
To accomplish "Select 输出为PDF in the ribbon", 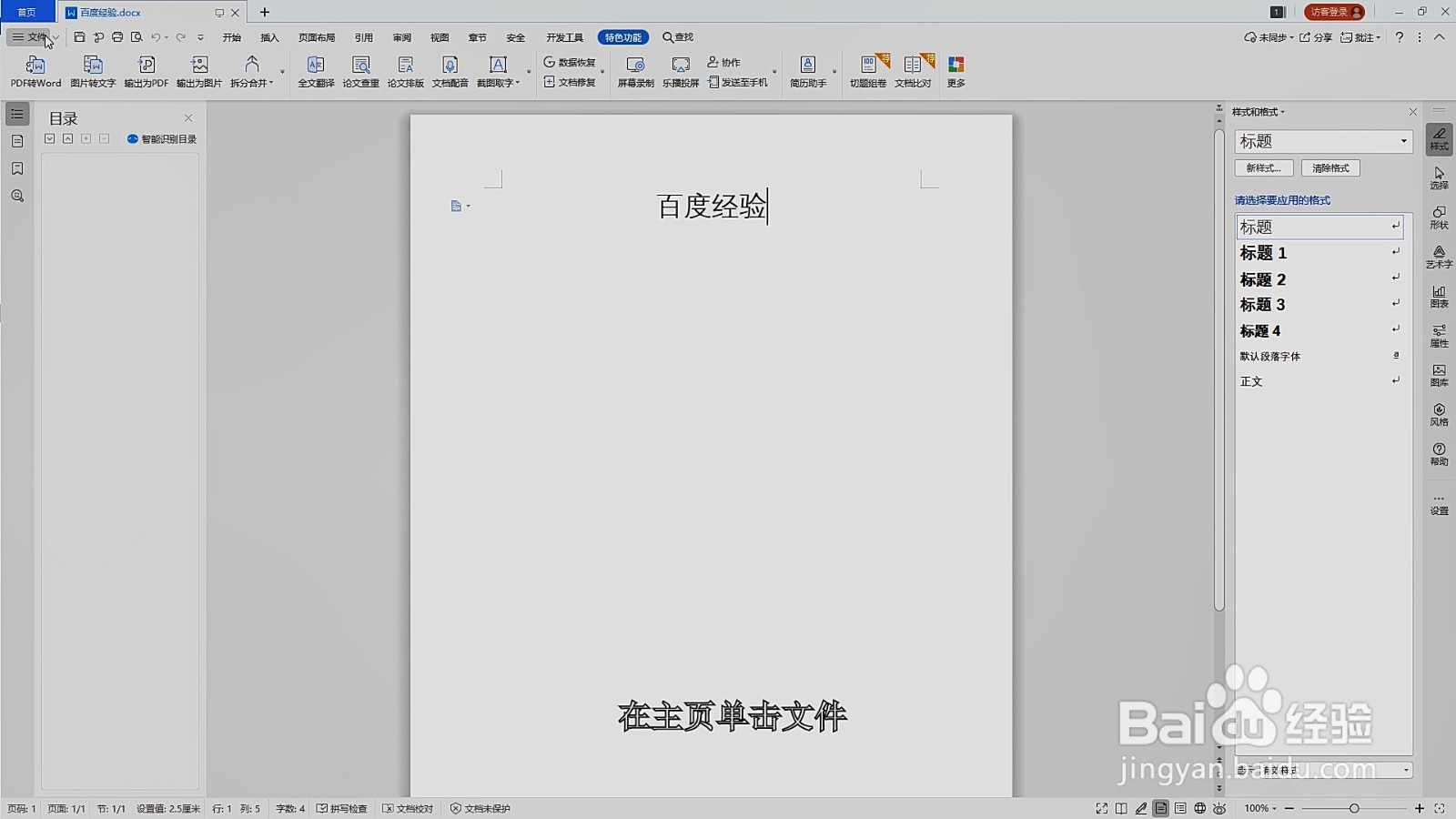I will tap(147, 72).
